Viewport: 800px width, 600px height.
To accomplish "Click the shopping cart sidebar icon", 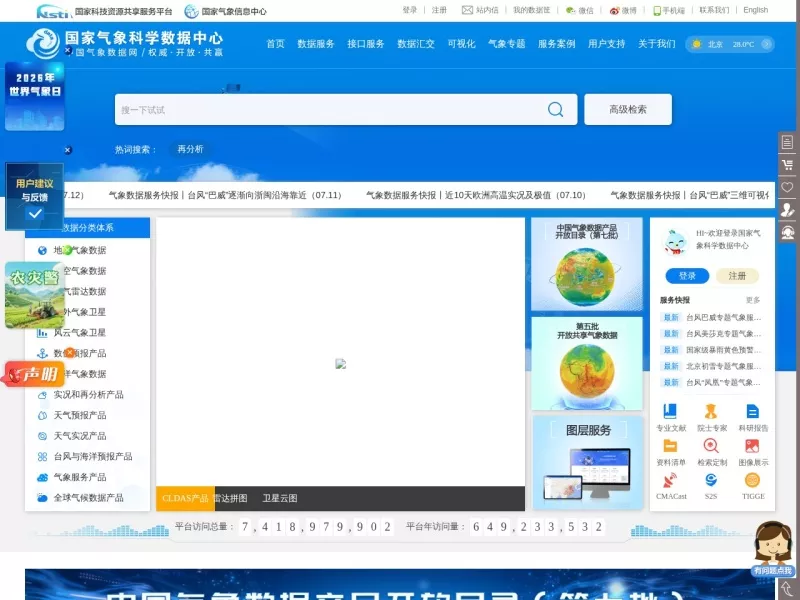I will pos(787,165).
